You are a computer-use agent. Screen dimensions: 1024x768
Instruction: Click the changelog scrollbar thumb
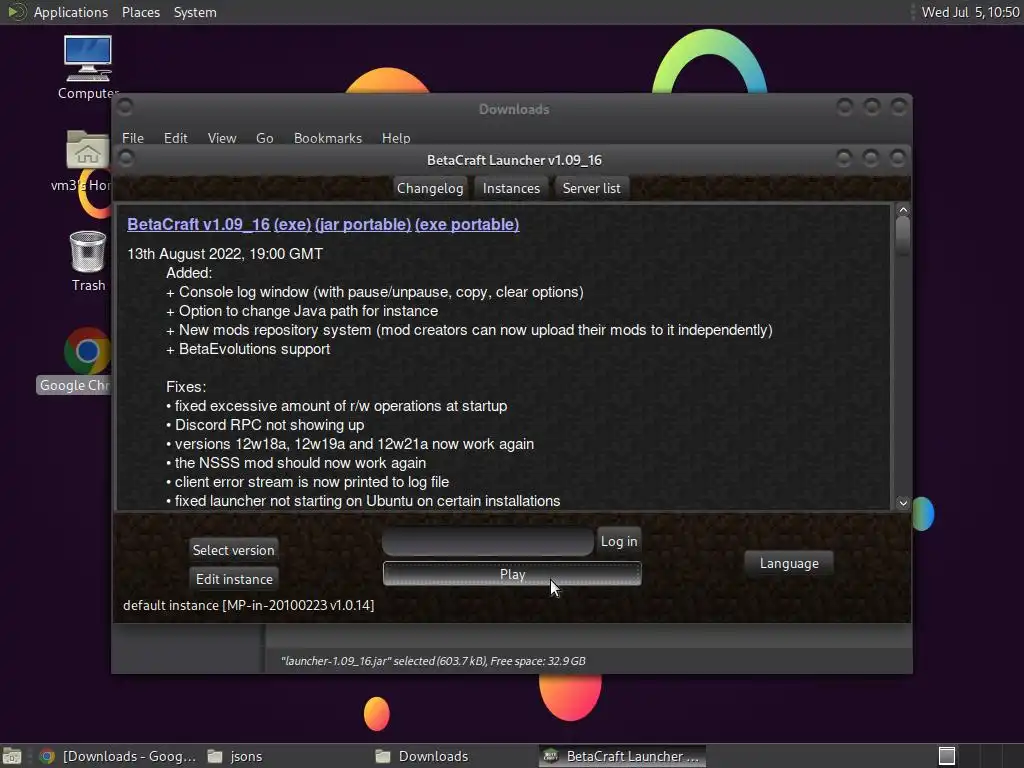click(903, 235)
